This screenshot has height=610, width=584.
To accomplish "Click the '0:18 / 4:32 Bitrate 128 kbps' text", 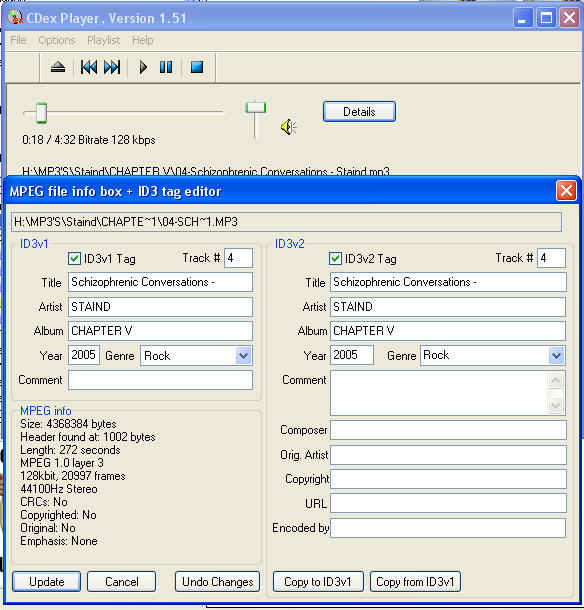I will point(89,140).
